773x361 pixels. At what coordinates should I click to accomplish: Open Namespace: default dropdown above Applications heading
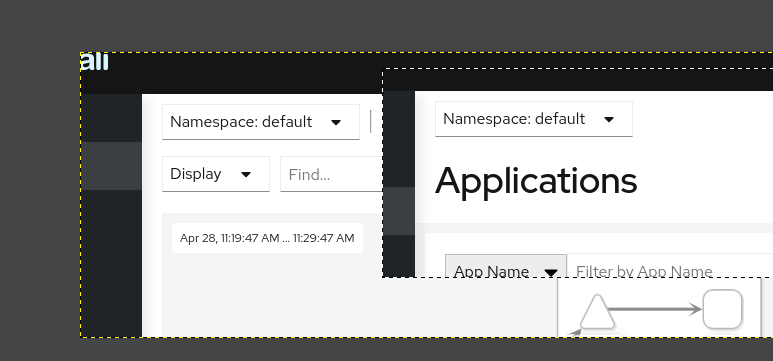coord(533,119)
